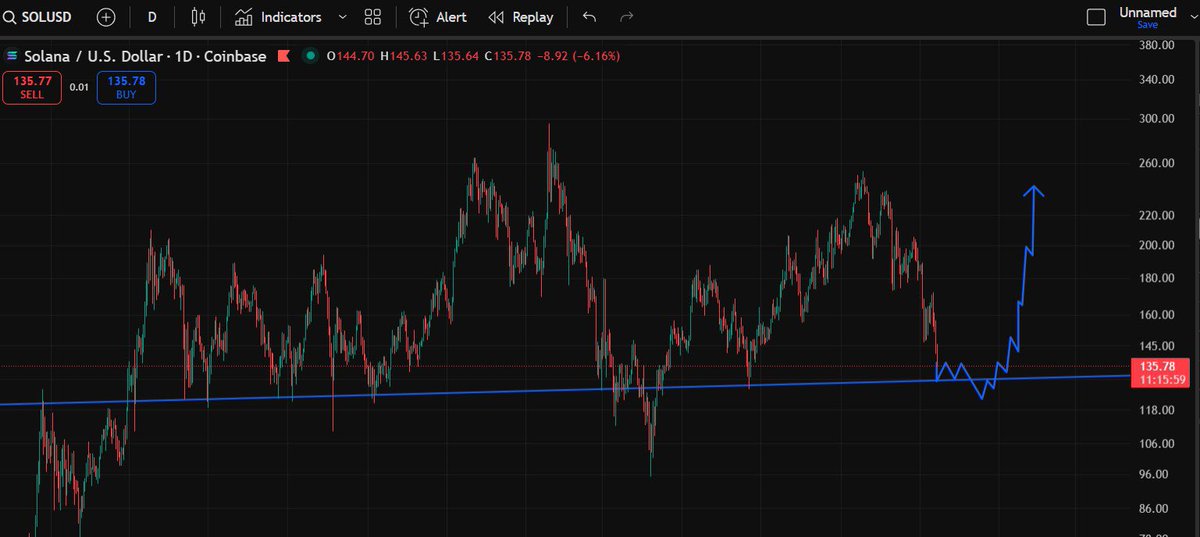Click the alarm clock icon on Alert

point(420,17)
